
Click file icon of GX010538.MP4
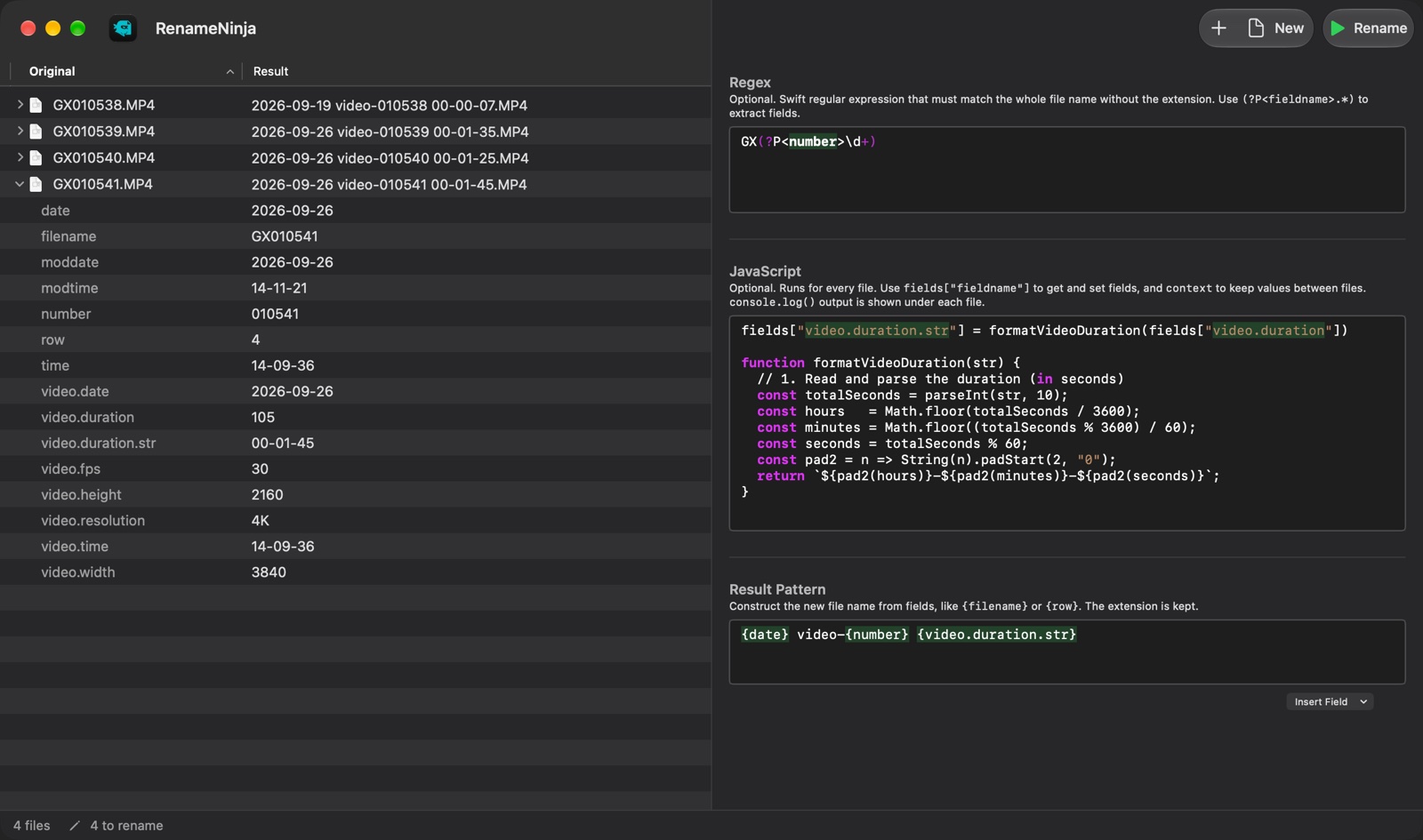pyautogui.click(x=36, y=105)
